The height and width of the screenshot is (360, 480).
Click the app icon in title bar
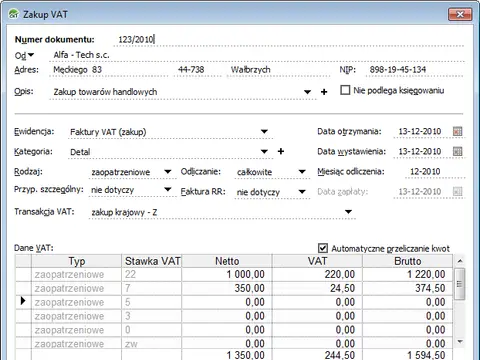14,14
